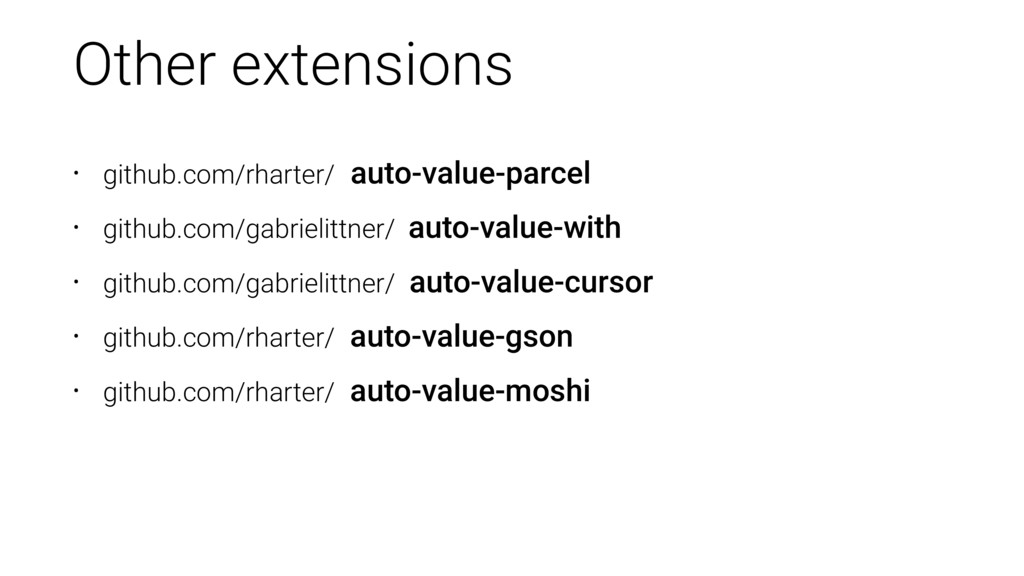Click the auto-value-gson extension name
Image resolution: width=1024 pixels, height=576 pixels.
click(462, 338)
